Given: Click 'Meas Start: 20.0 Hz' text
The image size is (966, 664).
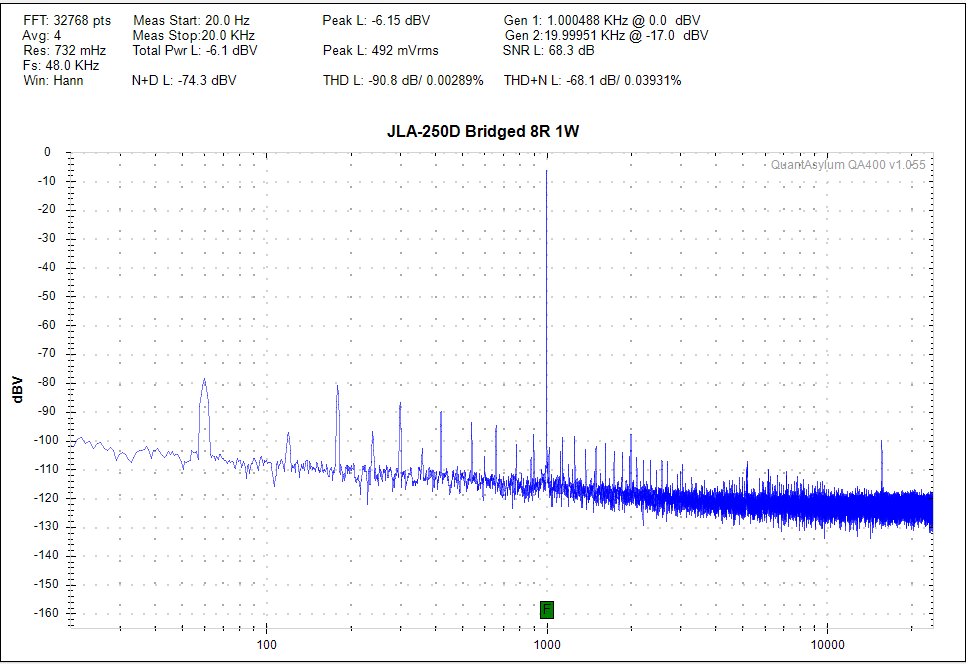Looking at the screenshot, I should click(x=191, y=20).
